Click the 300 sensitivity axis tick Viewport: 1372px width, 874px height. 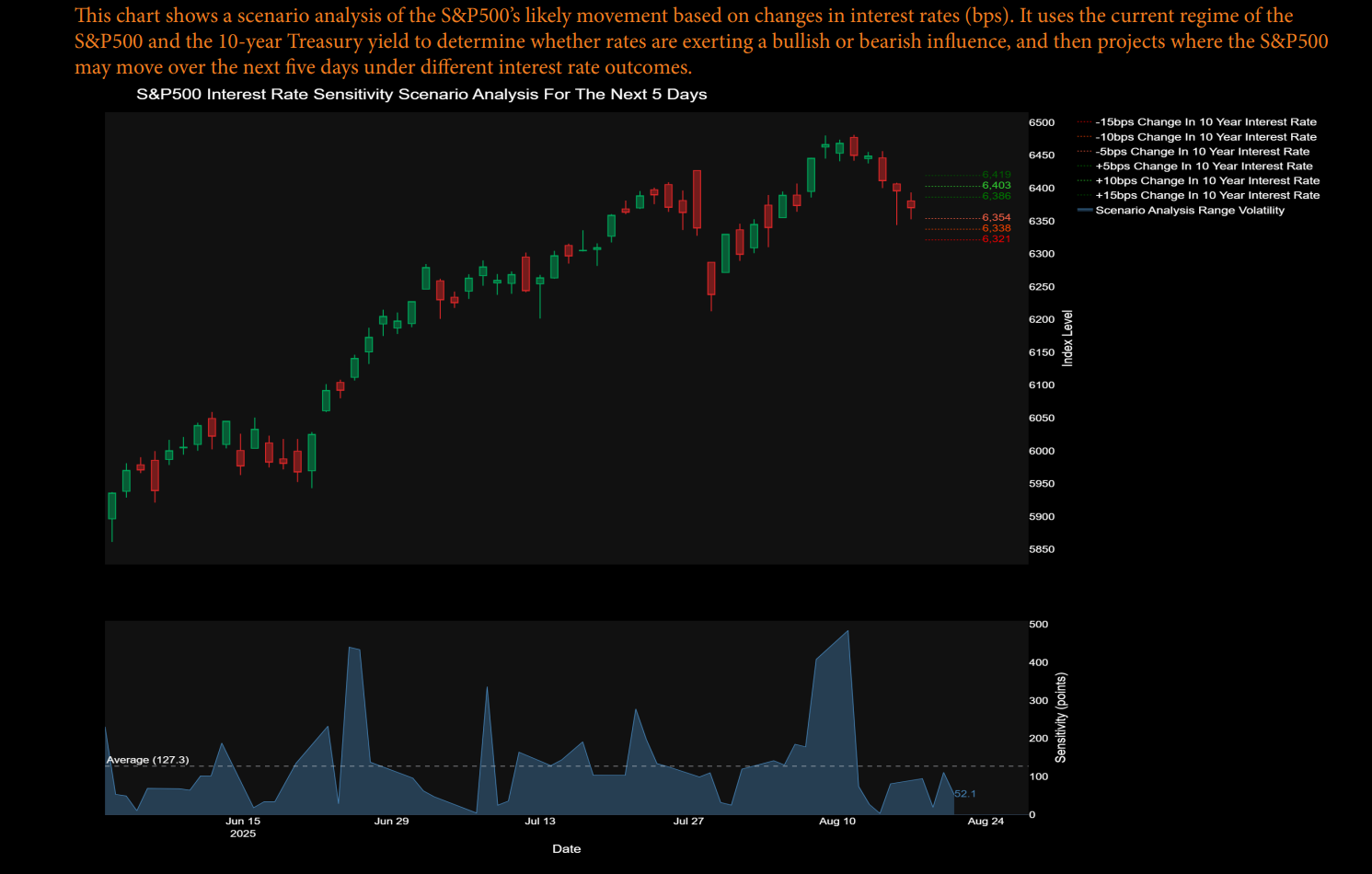click(1038, 701)
